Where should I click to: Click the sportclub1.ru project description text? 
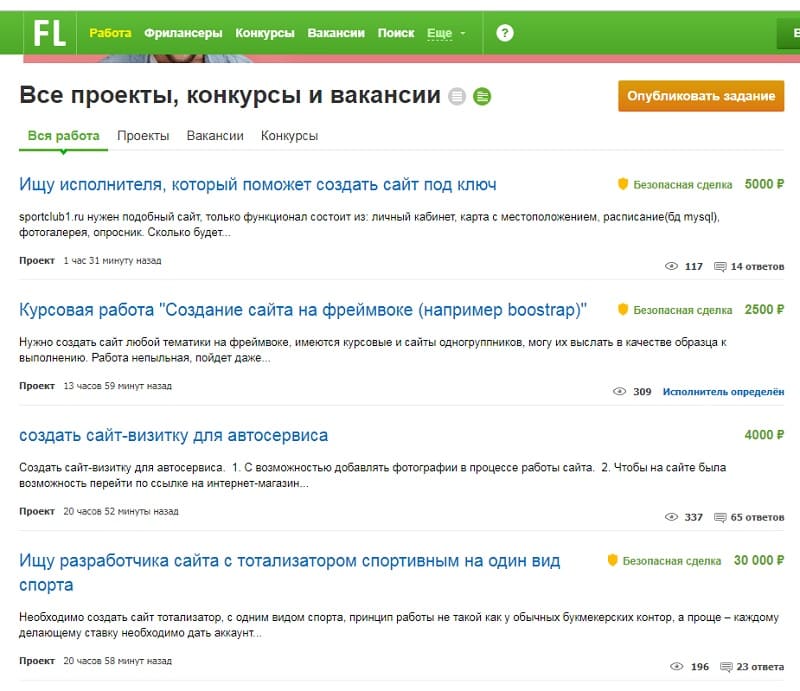click(x=369, y=225)
